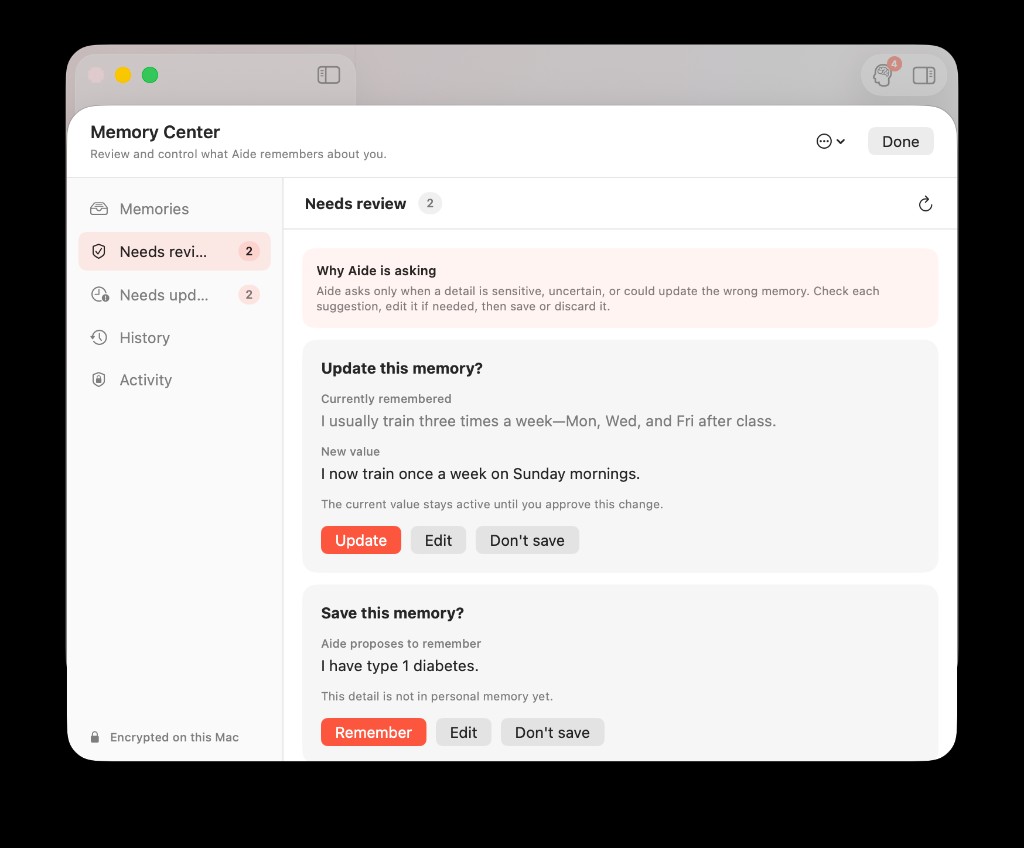
Task: Click 'I now train once a week' text
Action: (480, 474)
